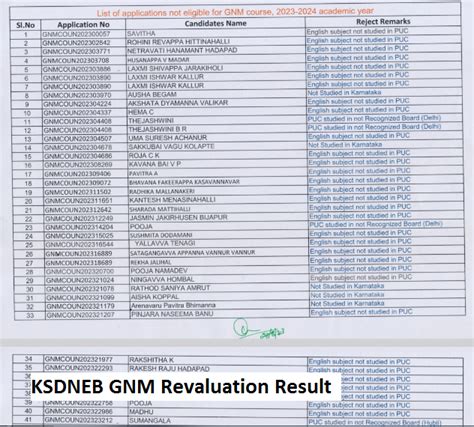Viewport: 474px width, 427px height.
Task: Click UMA SURESH ACHANUR
Action: (168, 138)
